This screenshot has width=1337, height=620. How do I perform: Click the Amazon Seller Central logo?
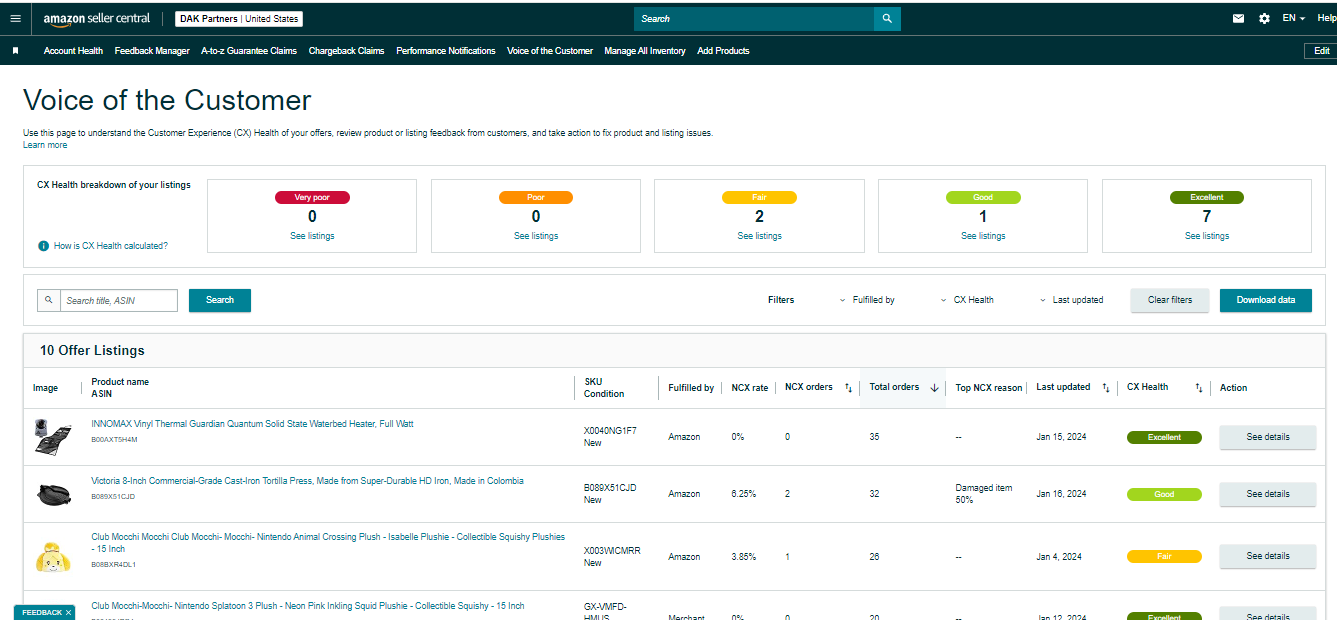[97, 19]
